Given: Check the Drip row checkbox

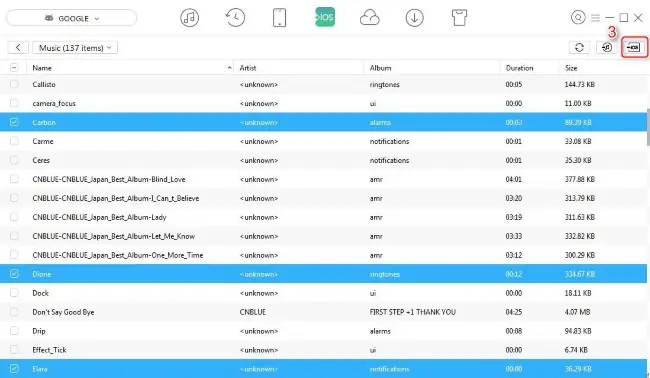Looking at the screenshot, I should 14,331.
